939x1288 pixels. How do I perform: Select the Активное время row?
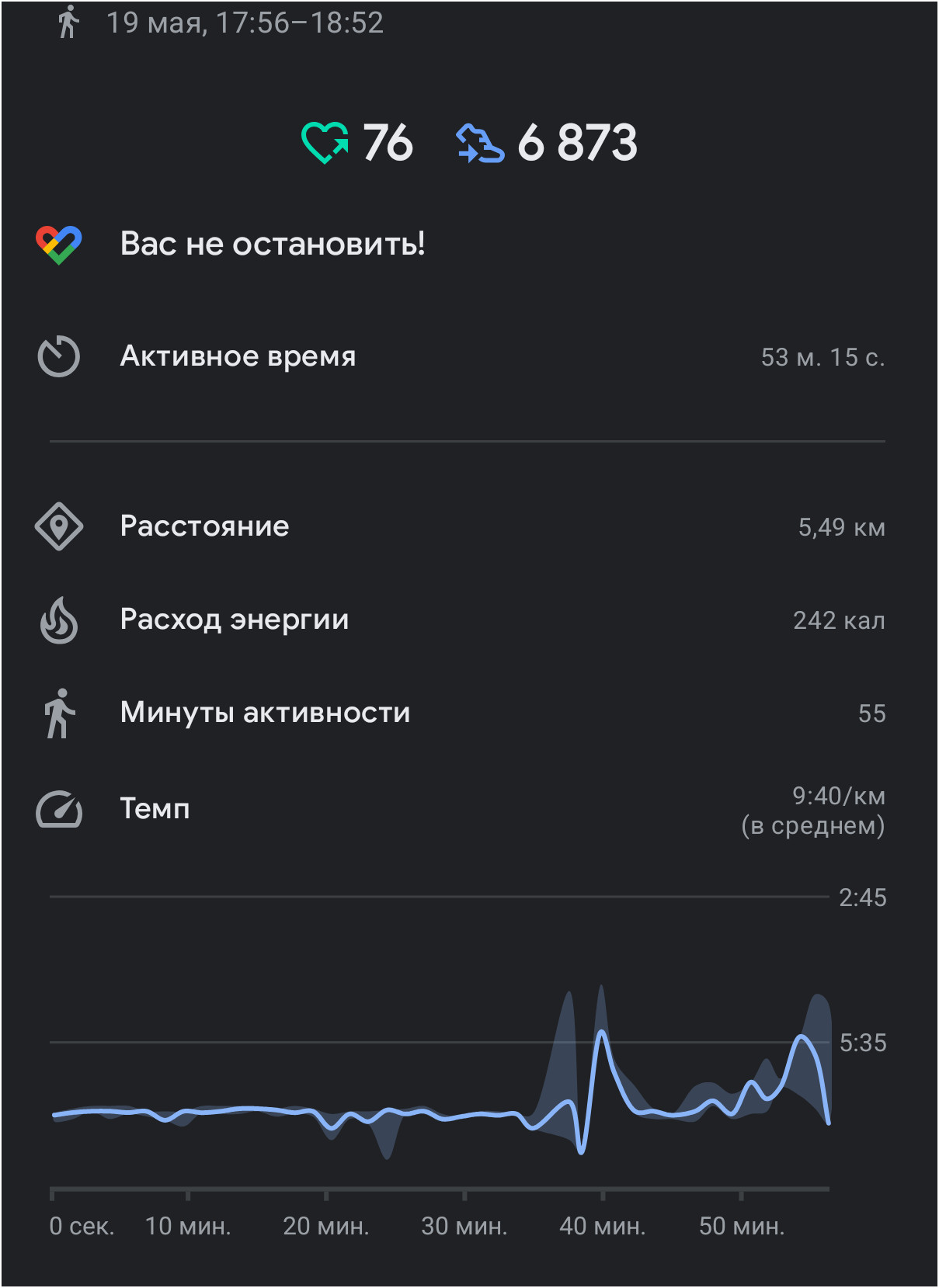coord(469,356)
